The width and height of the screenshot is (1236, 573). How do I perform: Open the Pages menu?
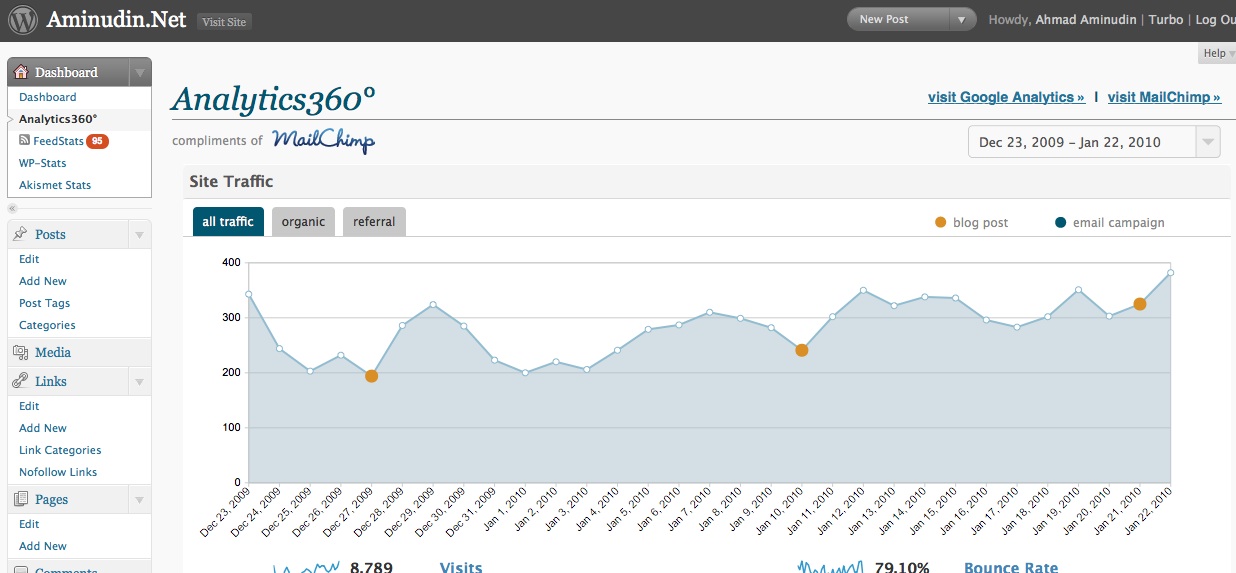(52, 499)
